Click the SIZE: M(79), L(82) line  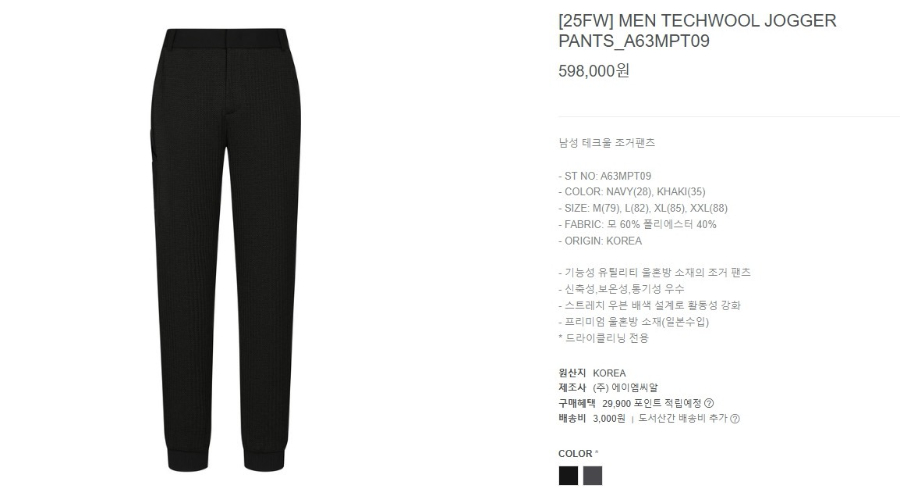pos(643,208)
